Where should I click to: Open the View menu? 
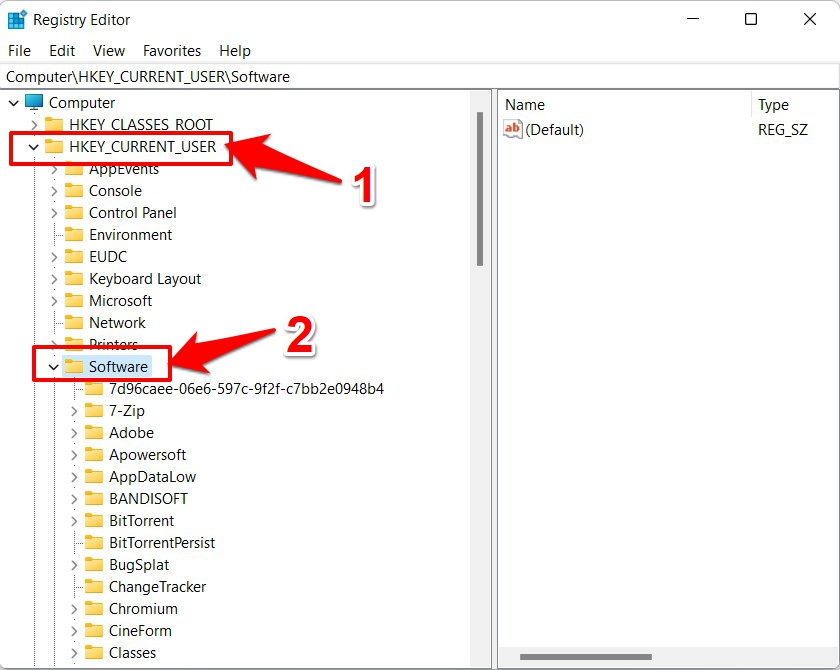coord(109,50)
